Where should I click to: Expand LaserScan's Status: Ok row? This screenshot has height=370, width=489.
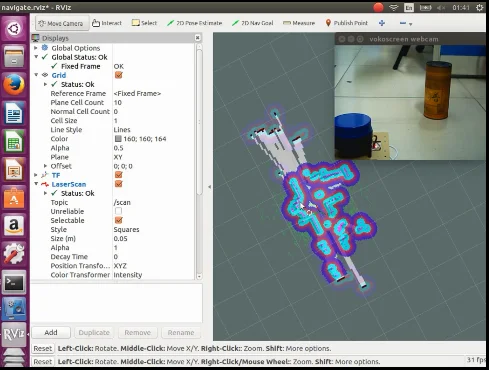tap(45, 193)
